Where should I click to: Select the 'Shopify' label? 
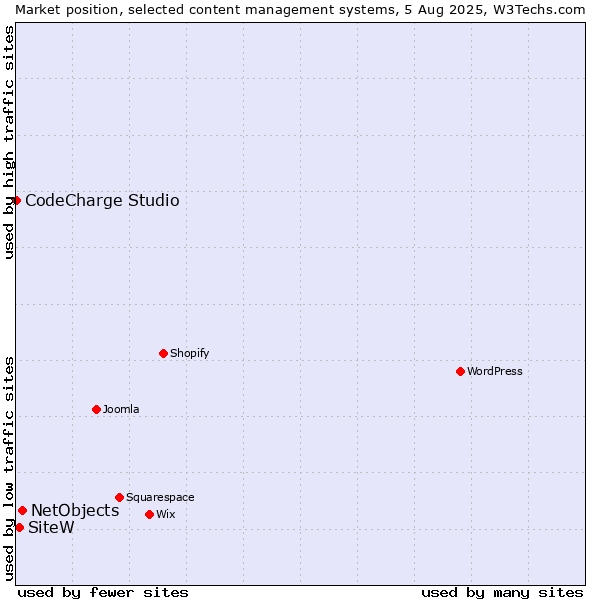click(x=189, y=353)
